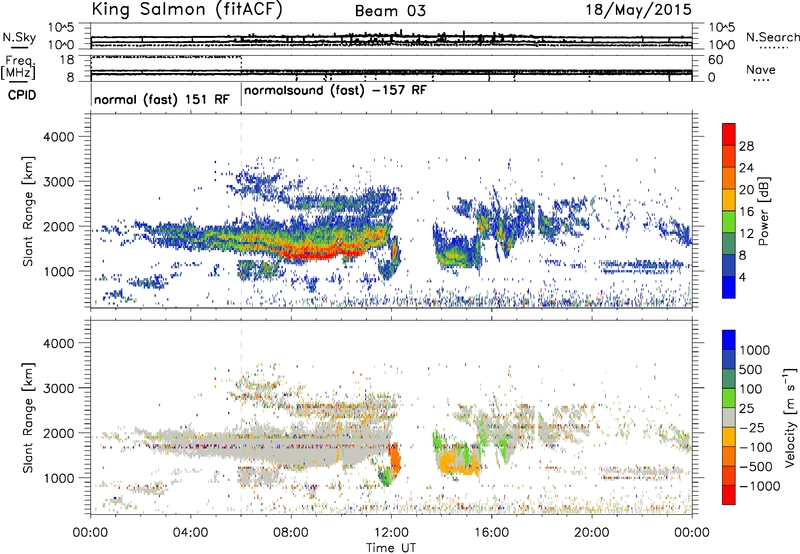Click the '04:00' time tick label
Image resolution: width=800 pixels, height=554 pixels.
190,533
